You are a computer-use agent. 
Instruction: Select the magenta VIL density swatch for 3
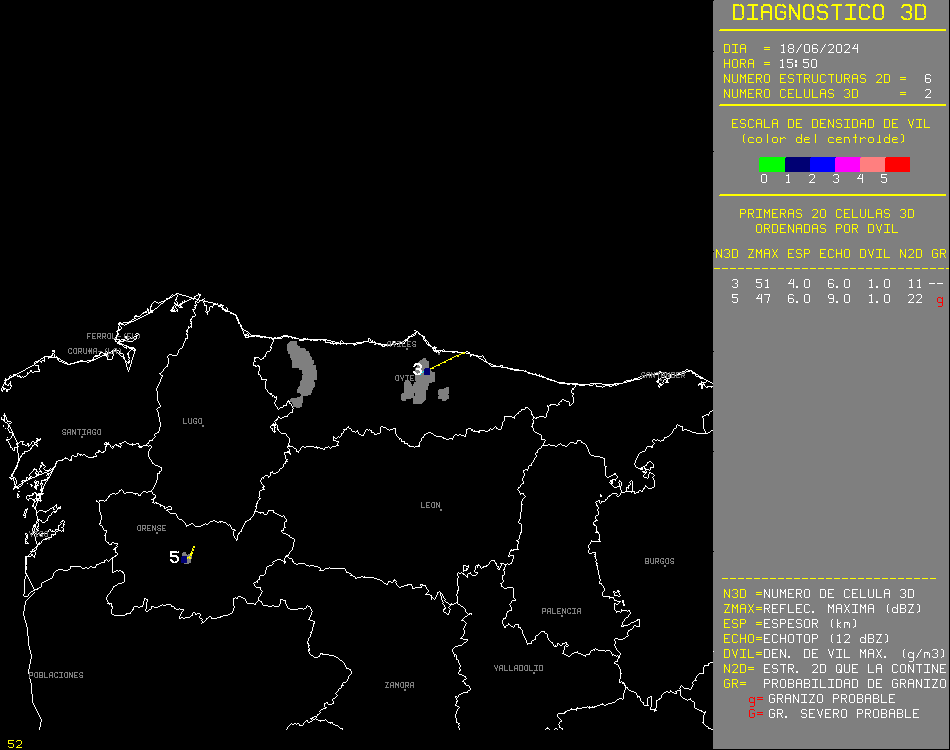(847, 165)
